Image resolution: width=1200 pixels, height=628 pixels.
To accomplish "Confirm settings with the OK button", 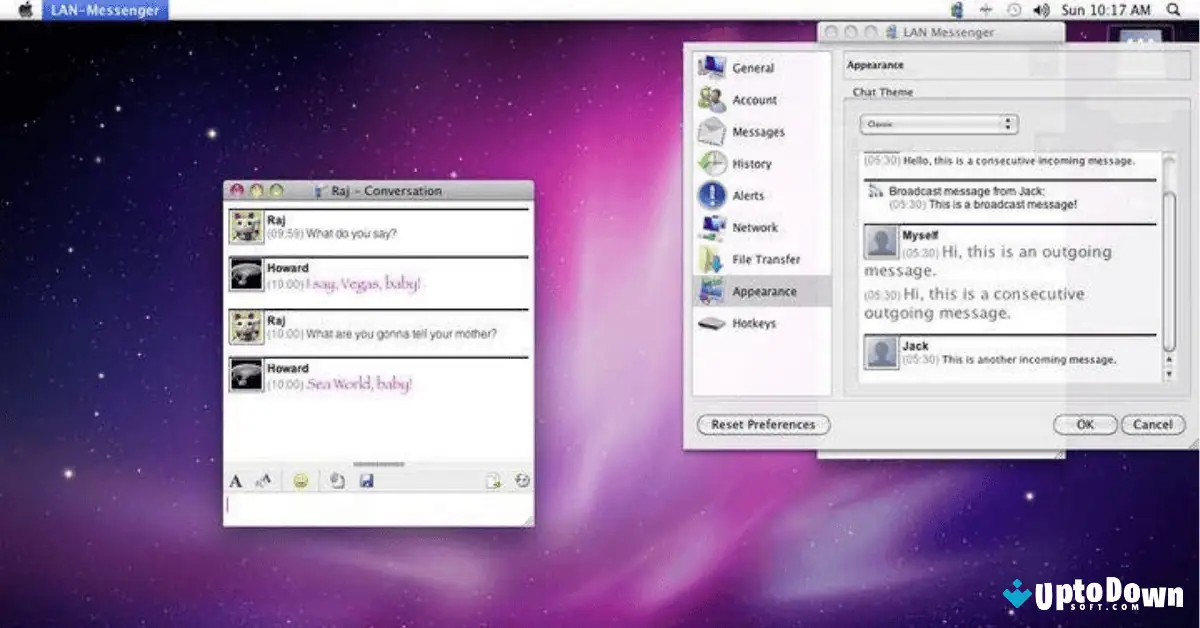I will [x=1084, y=424].
